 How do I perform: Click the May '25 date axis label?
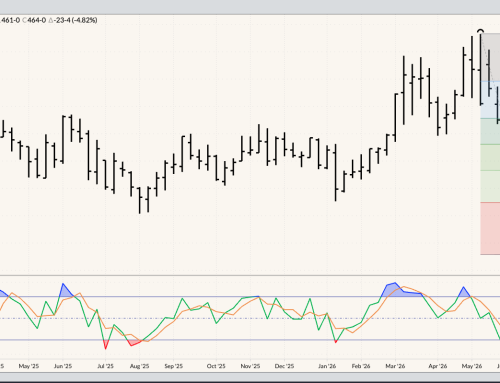(29, 366)
